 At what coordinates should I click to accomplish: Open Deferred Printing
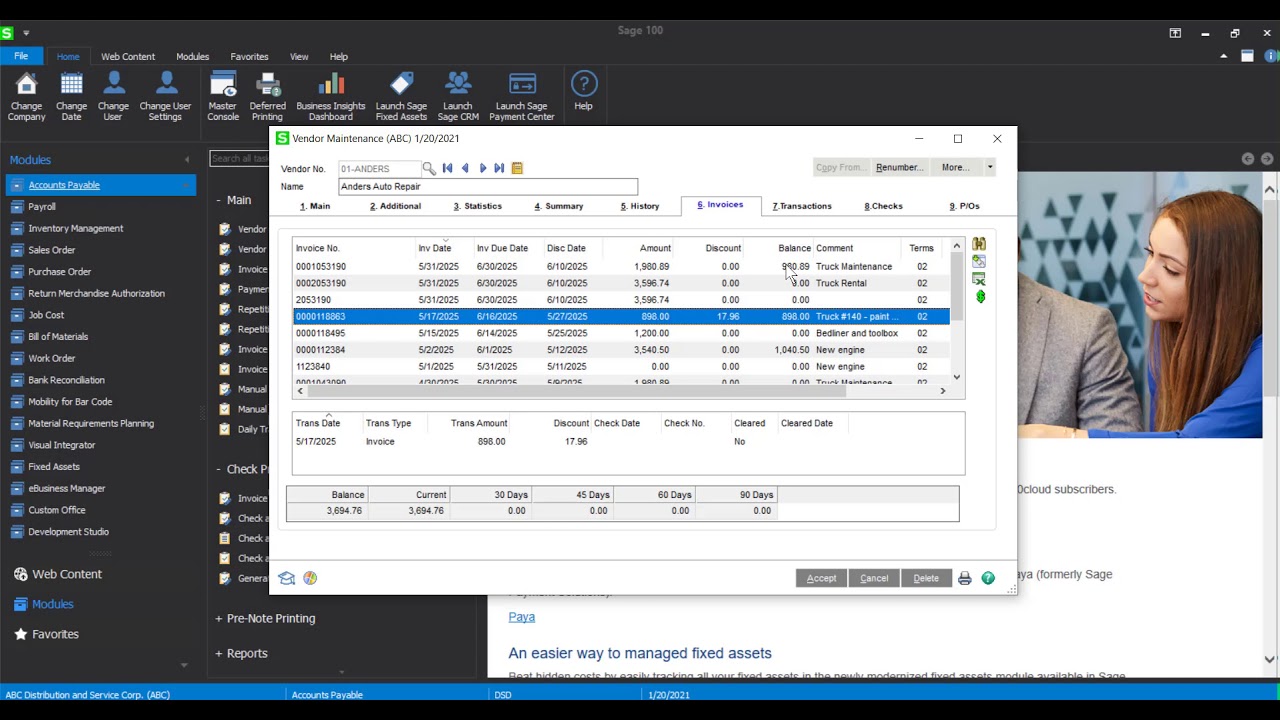267,96
